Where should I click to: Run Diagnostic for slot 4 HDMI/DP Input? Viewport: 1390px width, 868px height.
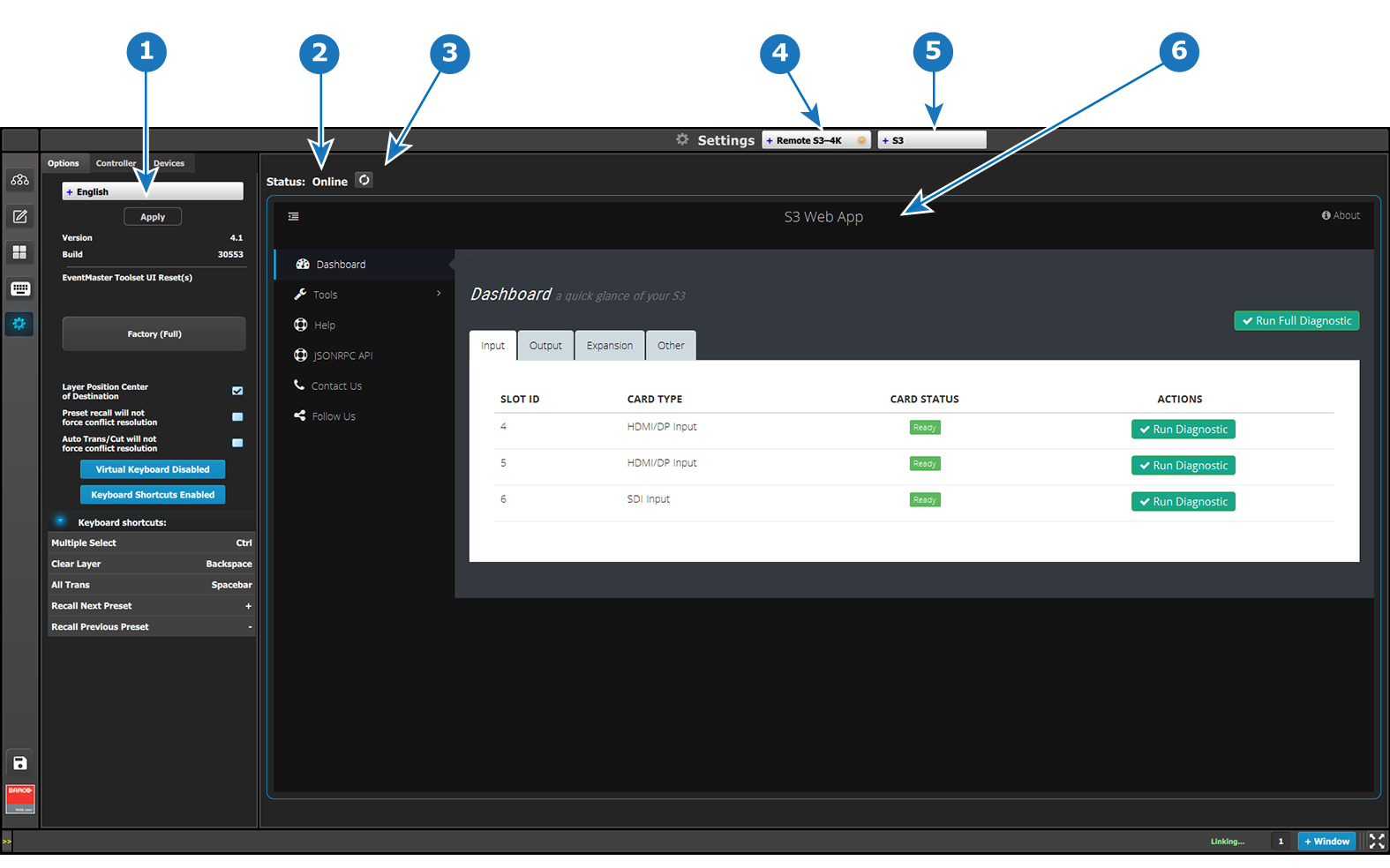[1183, 430]
